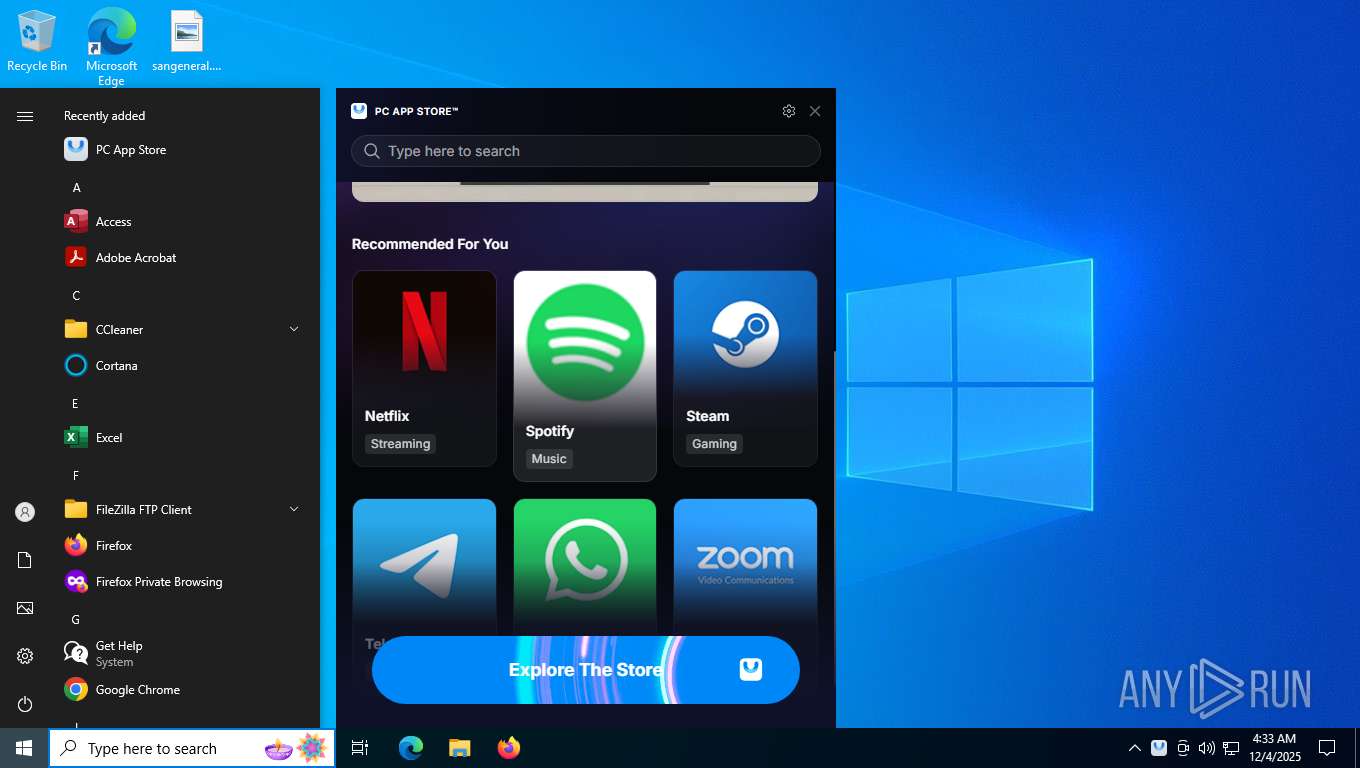Viewport: 1360px width, 768px height.
Task: Open the Meet Now tray icon
Action: coord(1183,748)
